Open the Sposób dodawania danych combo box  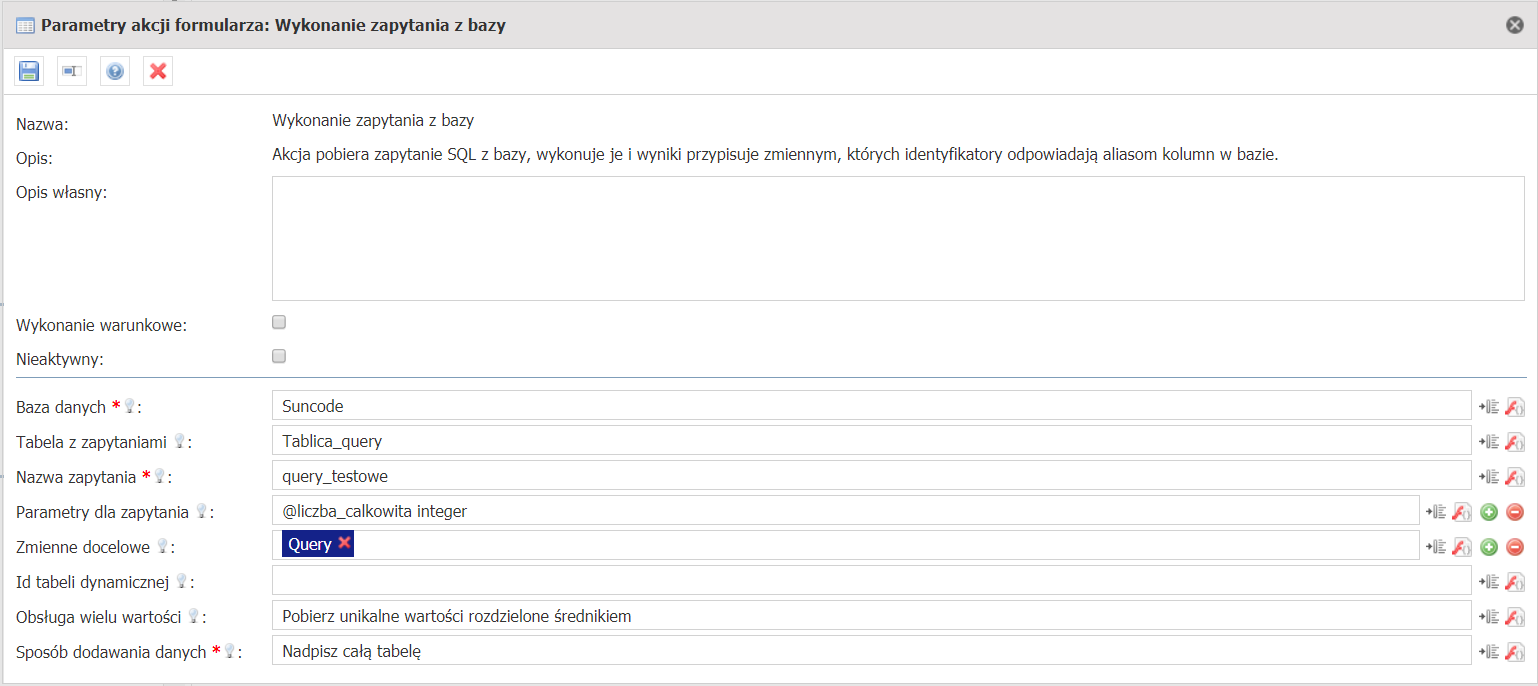(x=871, y=651)
